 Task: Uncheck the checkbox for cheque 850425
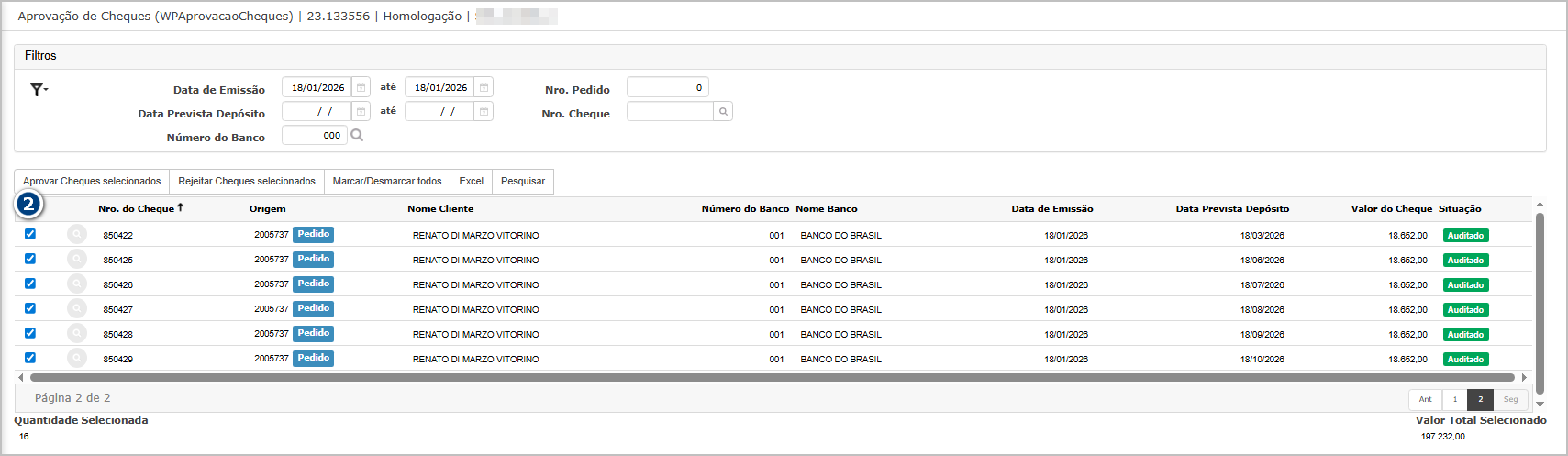30,259
